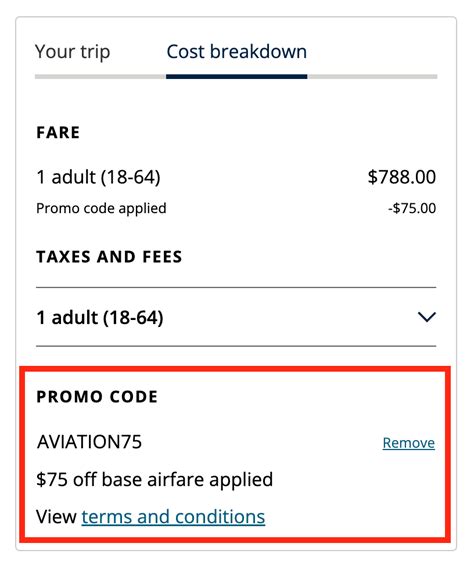This screenshot has width=474, height=561.
Task: Click the FARE section heading
Action: [58, 132]
